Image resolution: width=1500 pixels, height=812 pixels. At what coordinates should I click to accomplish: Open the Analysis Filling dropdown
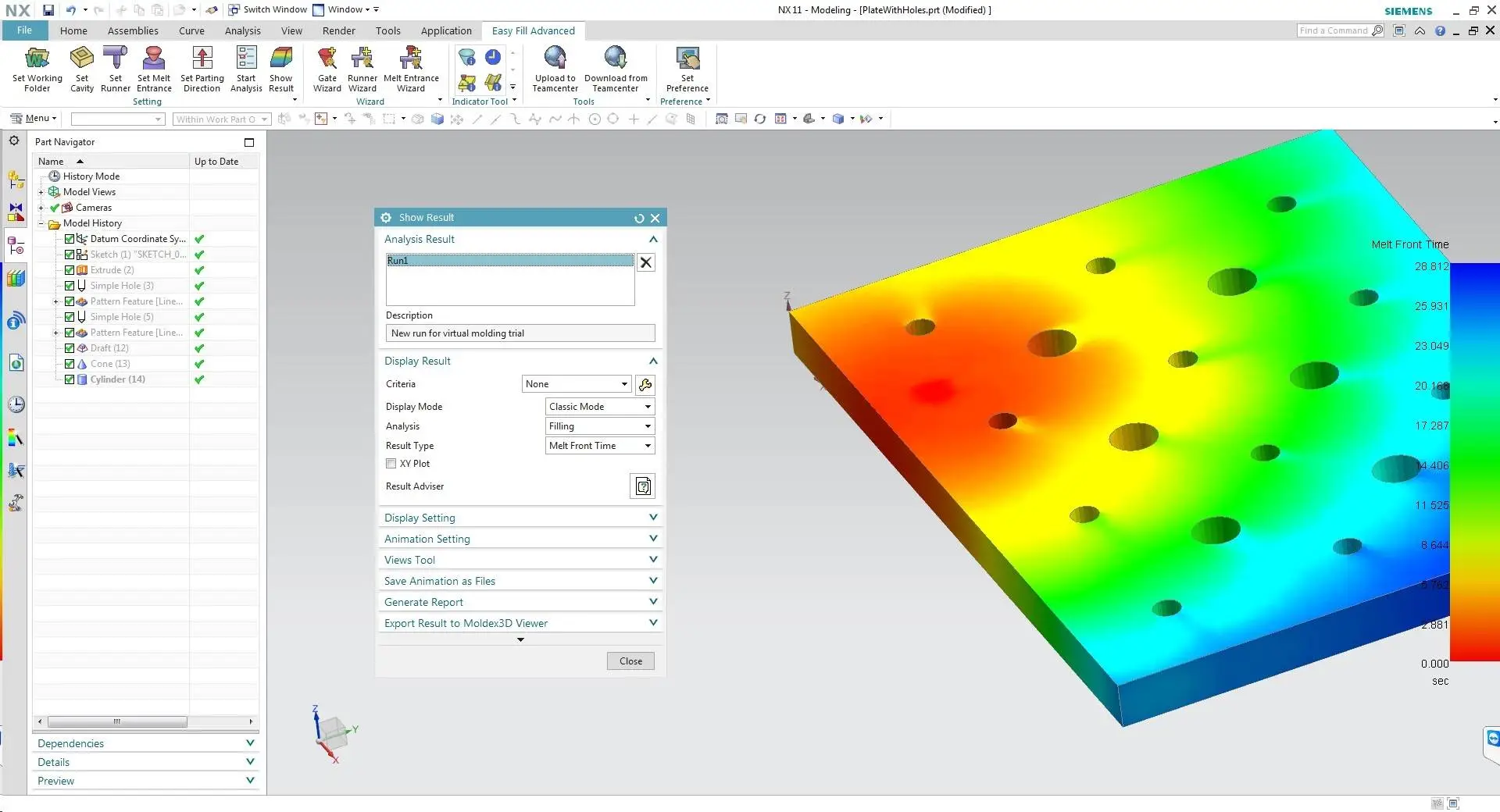point(600,426)
